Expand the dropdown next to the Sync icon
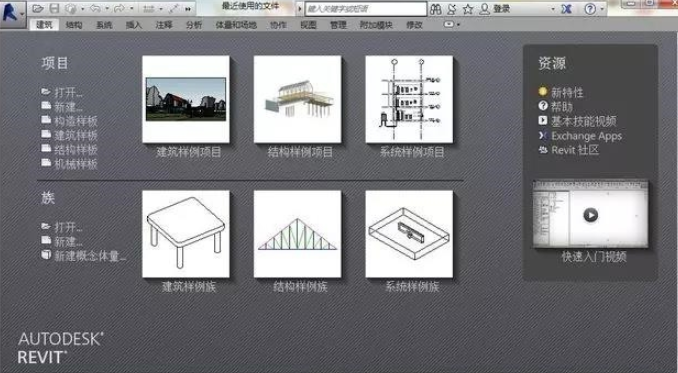This screenshot has width=678, height=373. (82, 9)
